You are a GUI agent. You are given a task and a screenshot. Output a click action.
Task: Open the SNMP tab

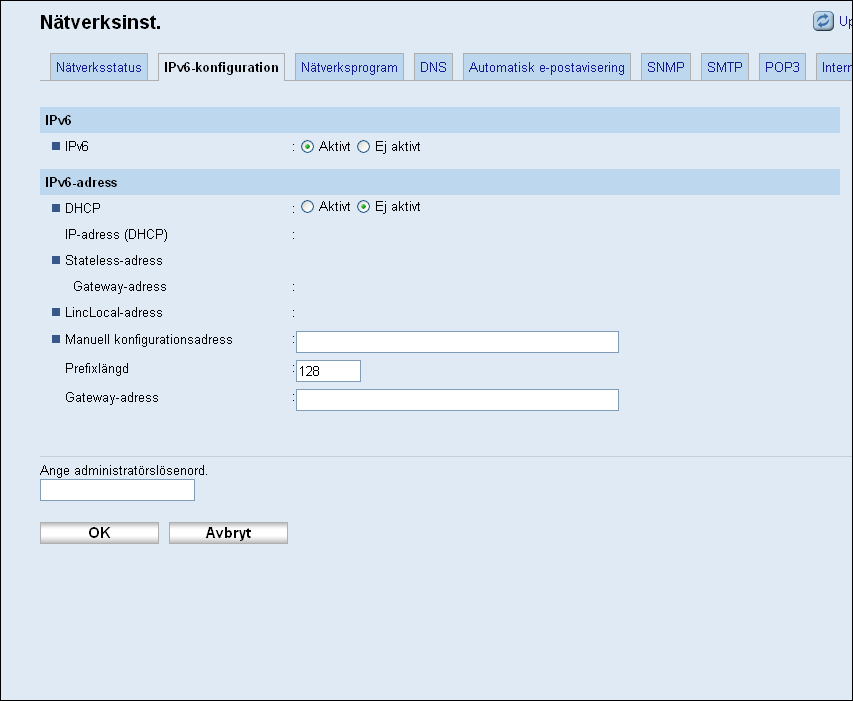click(x=666, y=67)
